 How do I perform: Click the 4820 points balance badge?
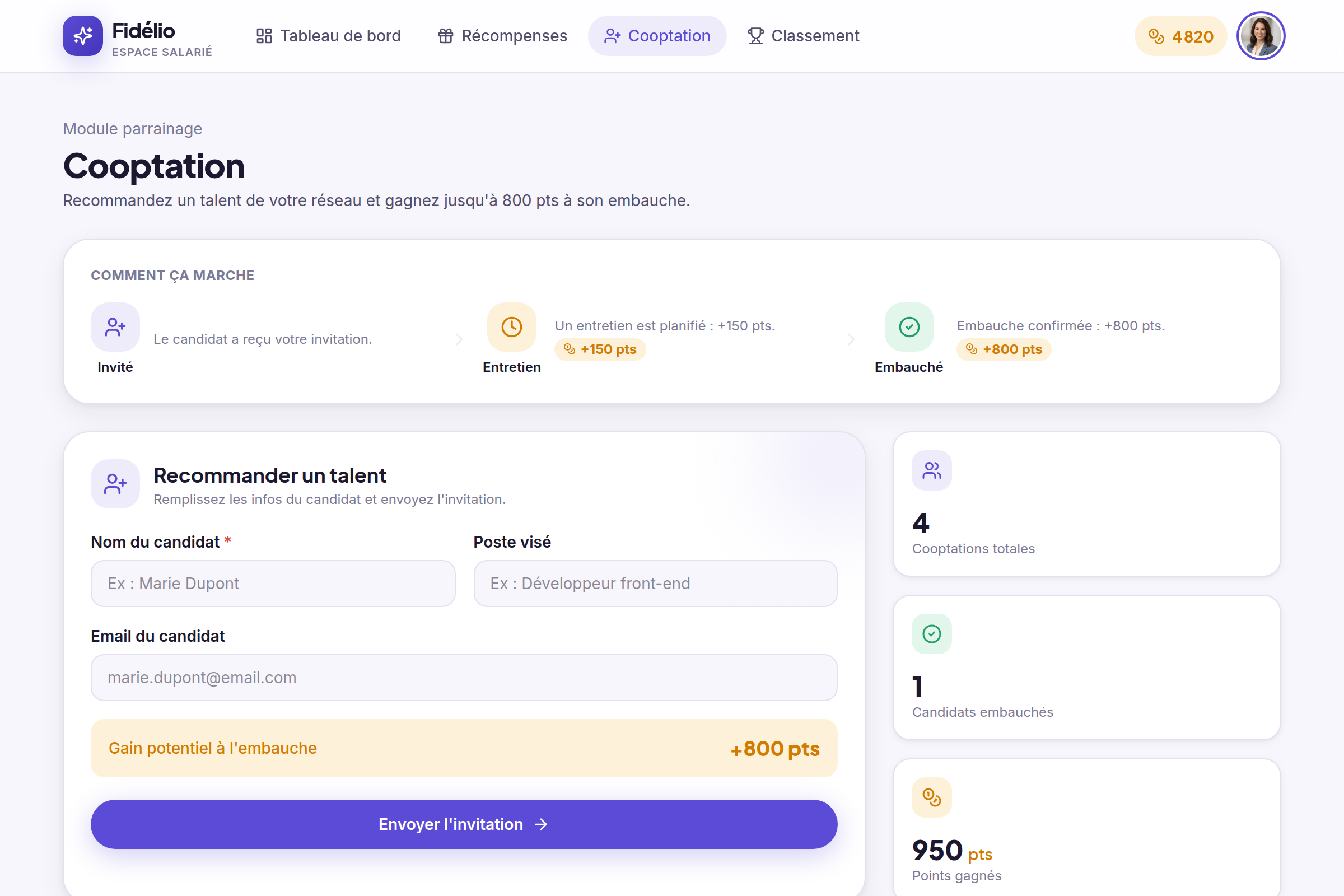1180,36
